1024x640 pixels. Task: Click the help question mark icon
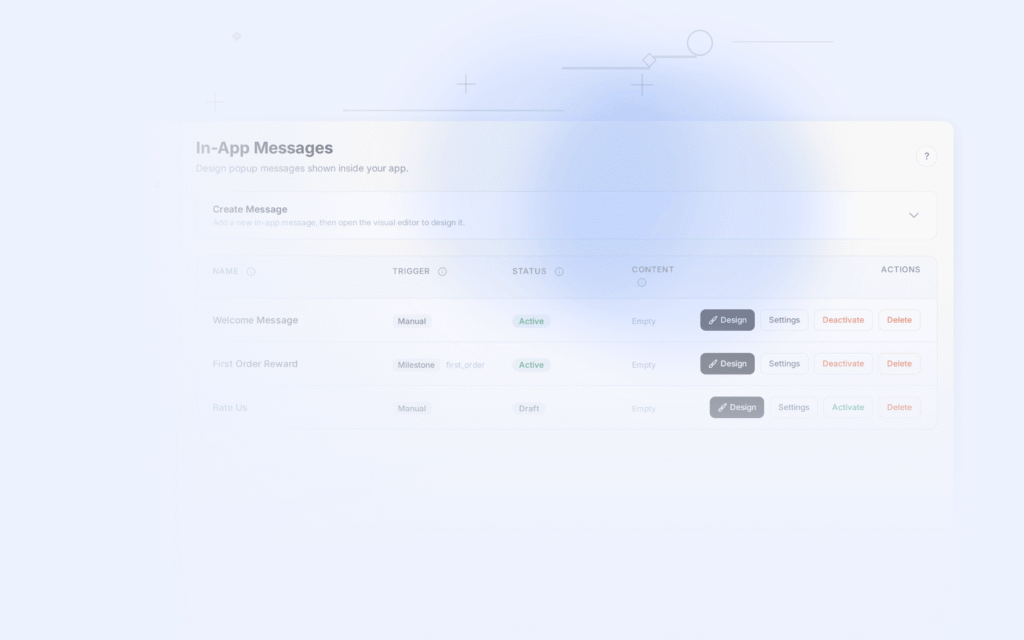tap(926, 156)
